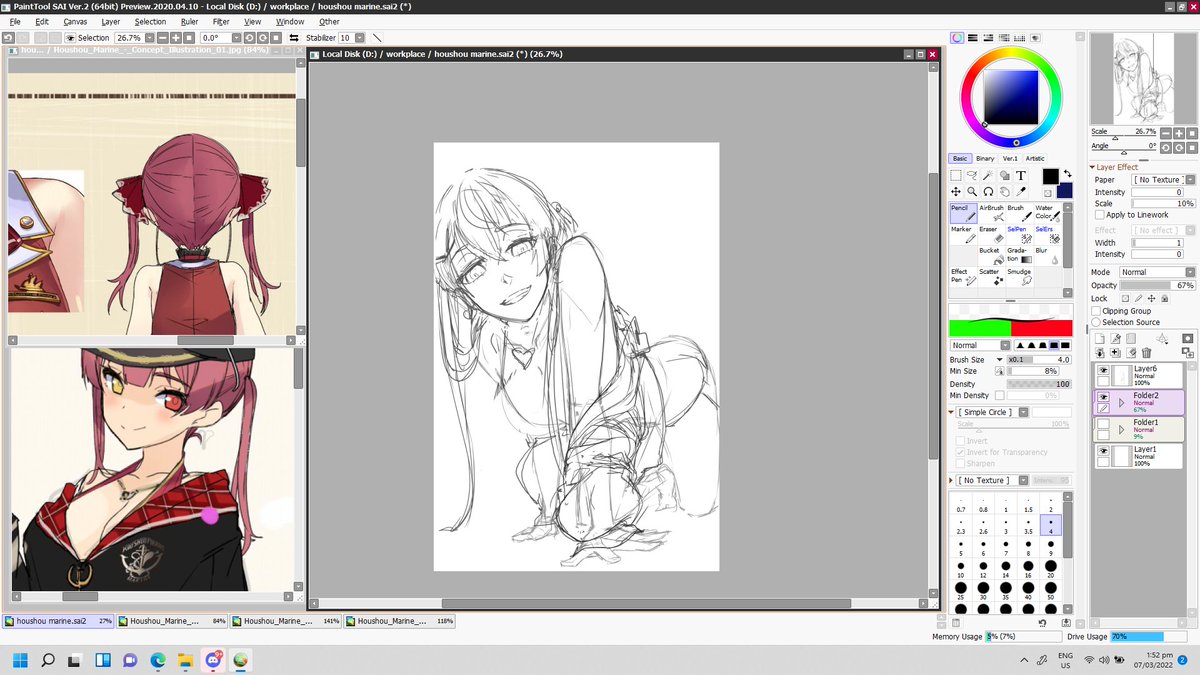Choose the Lasso selection tool
Screen dimensions: 1200x675
(x=972, y=176)
